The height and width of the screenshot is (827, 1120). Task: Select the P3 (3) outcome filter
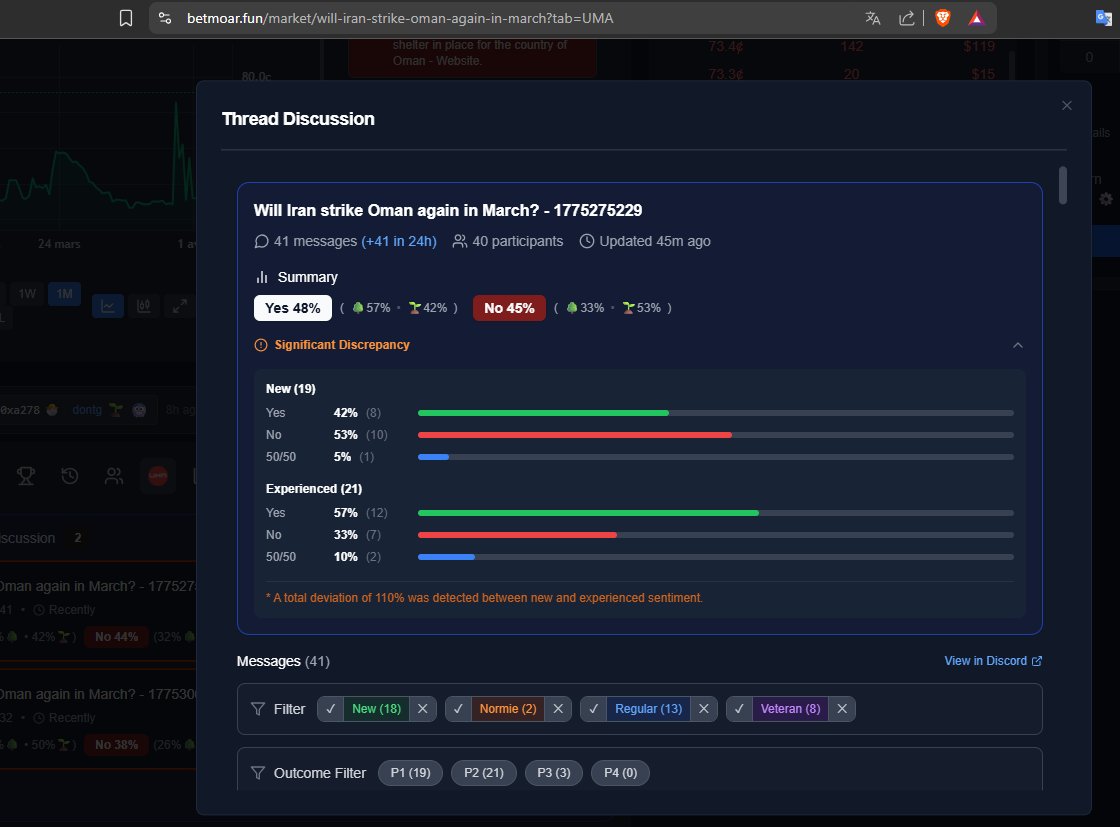point(554,773)
